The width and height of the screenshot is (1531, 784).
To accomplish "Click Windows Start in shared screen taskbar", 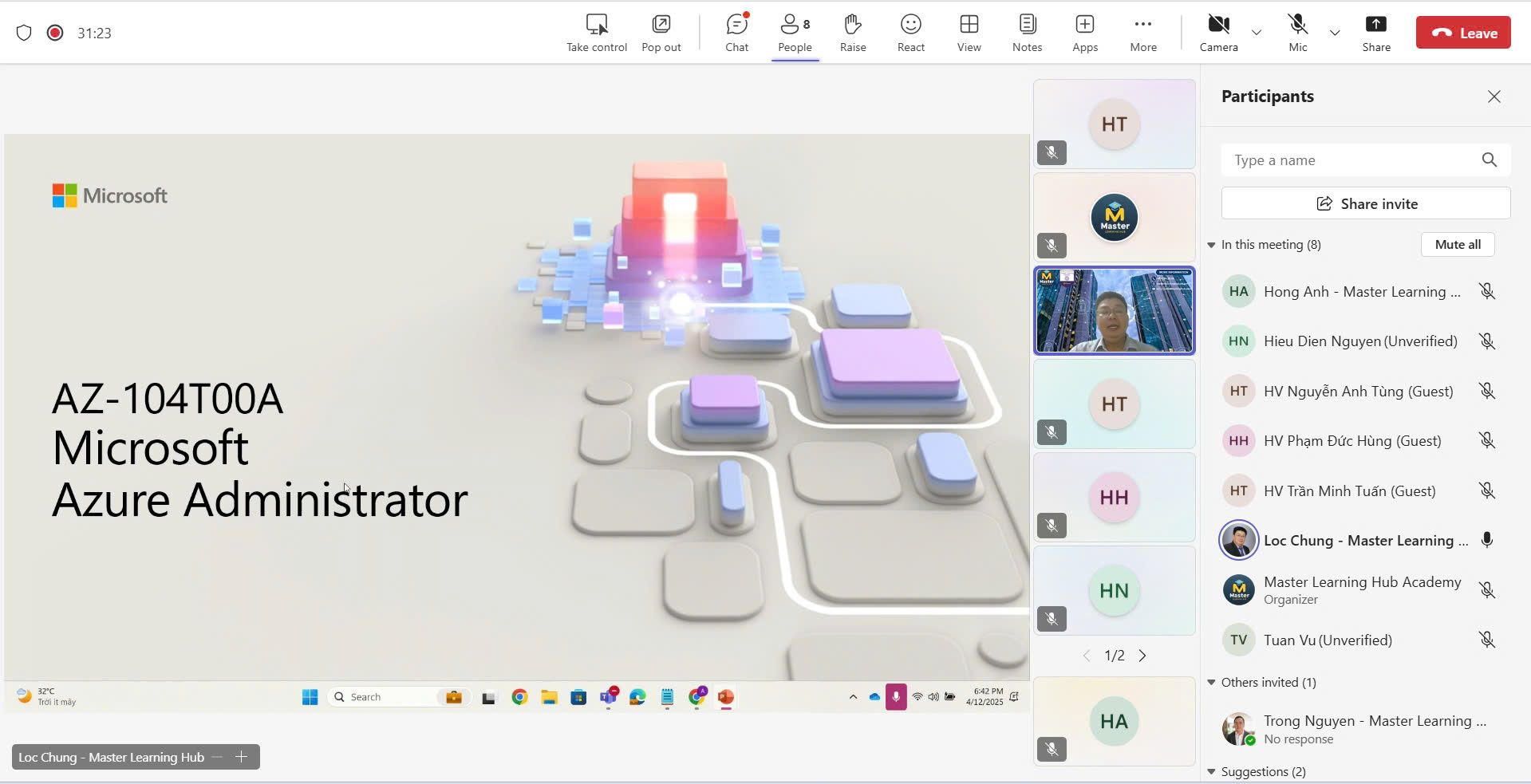I will tap(310, 697).
